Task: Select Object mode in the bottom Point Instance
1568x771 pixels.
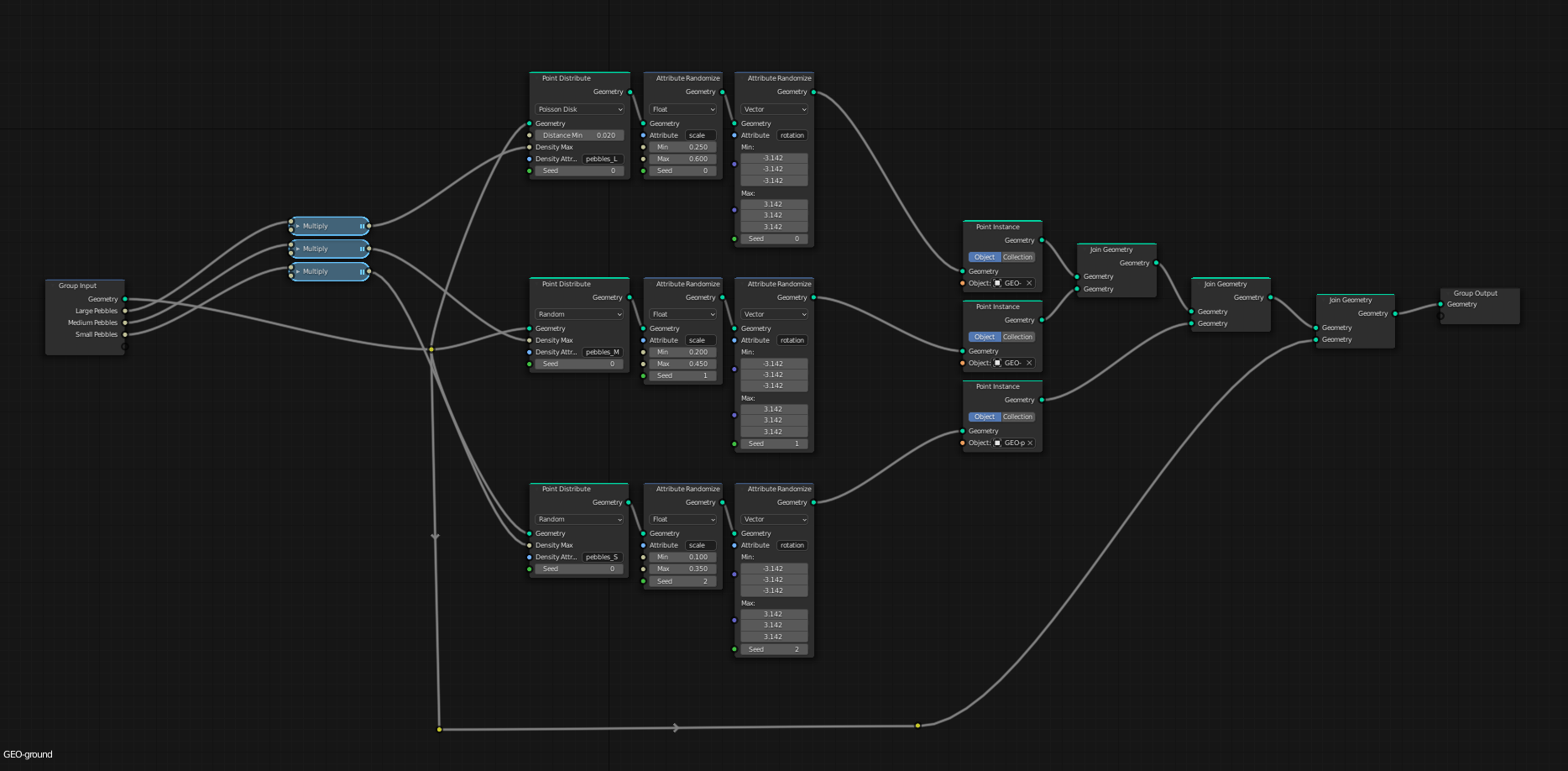Action: [x=985, y=417]
